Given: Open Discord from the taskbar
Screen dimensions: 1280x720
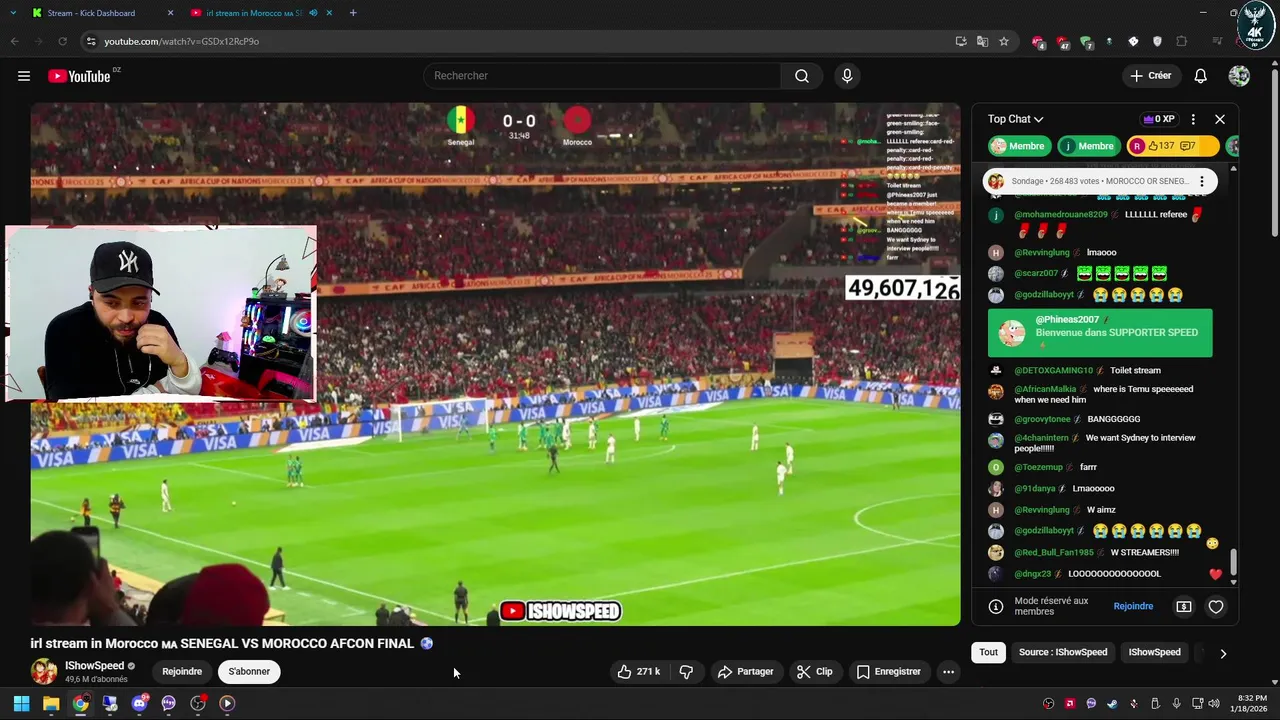Looking at the screenshot, I should [x=139, y=703].
